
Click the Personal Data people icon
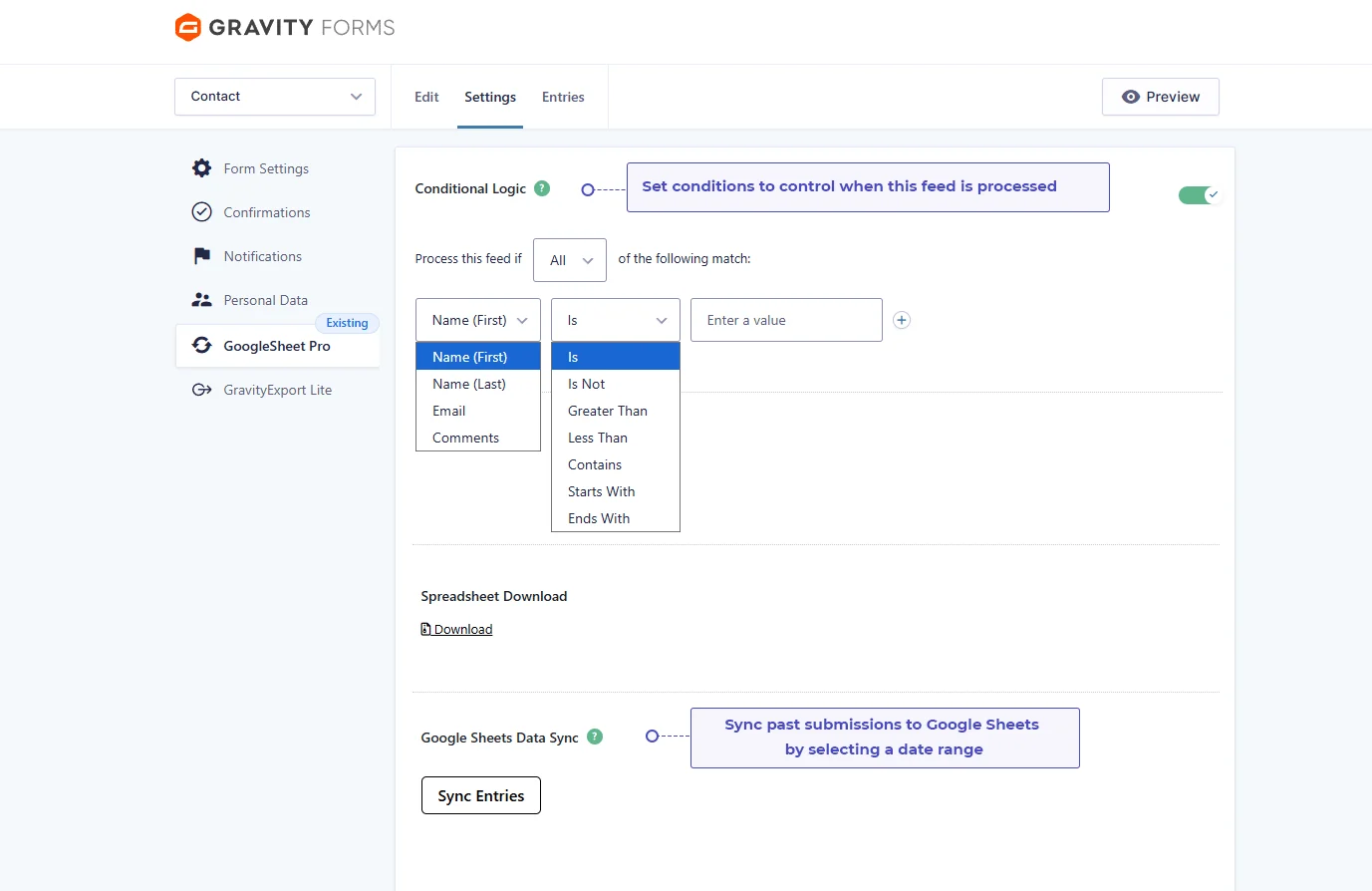pos(202,300)
